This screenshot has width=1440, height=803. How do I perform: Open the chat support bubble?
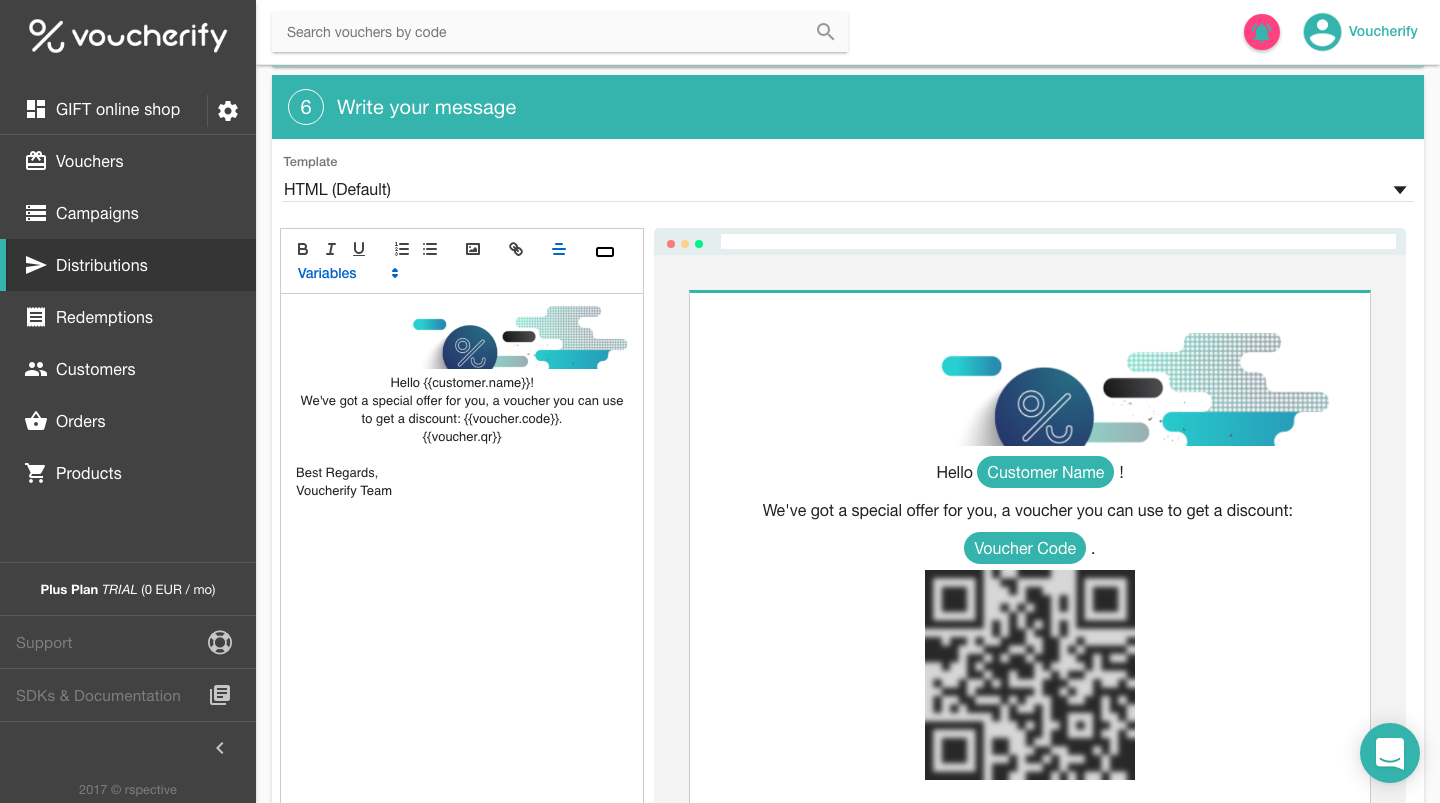tap(1390, 753)
